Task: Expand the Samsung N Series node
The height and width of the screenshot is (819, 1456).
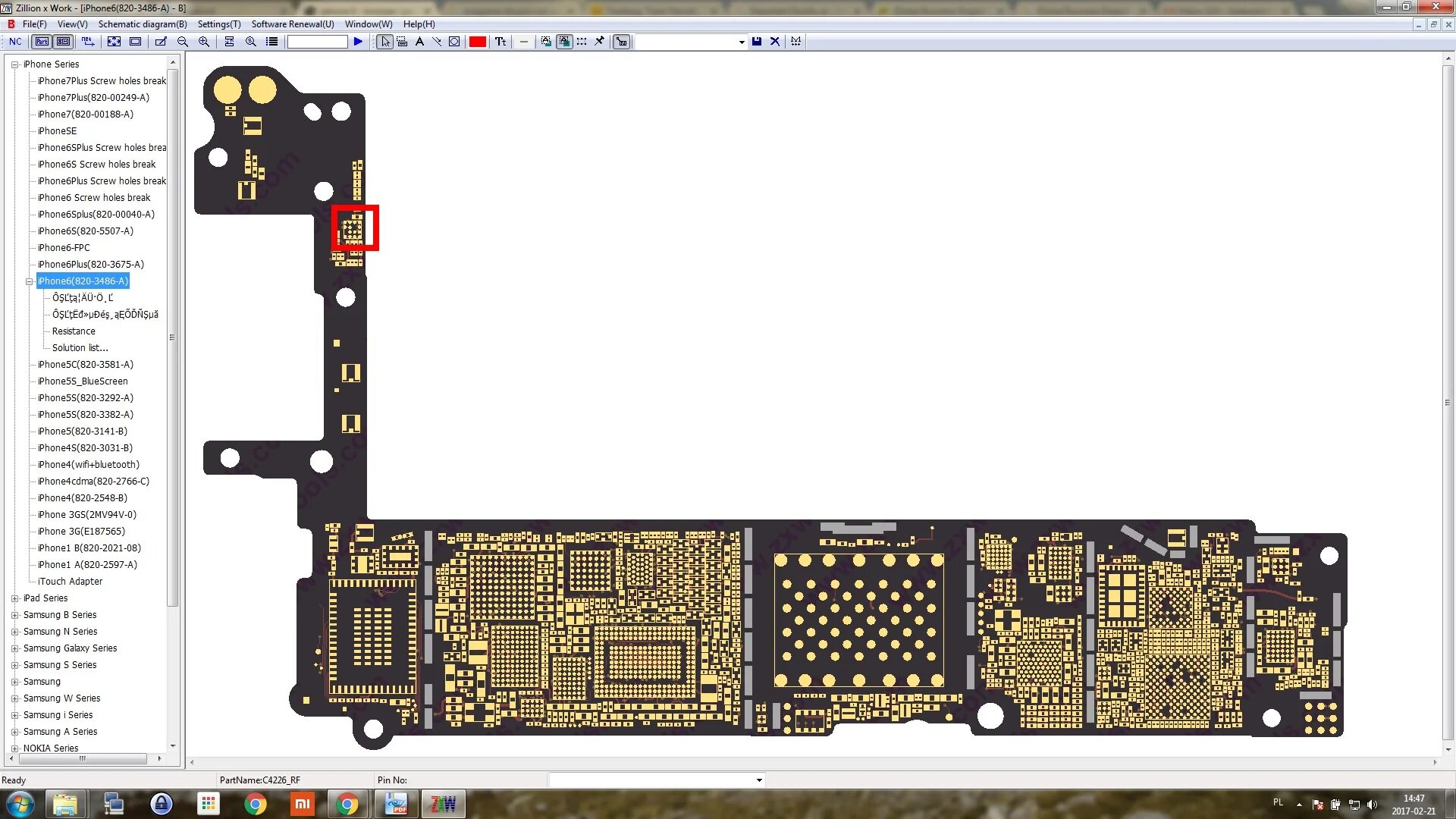Action: pyautogui.click(x=14, y=632)
